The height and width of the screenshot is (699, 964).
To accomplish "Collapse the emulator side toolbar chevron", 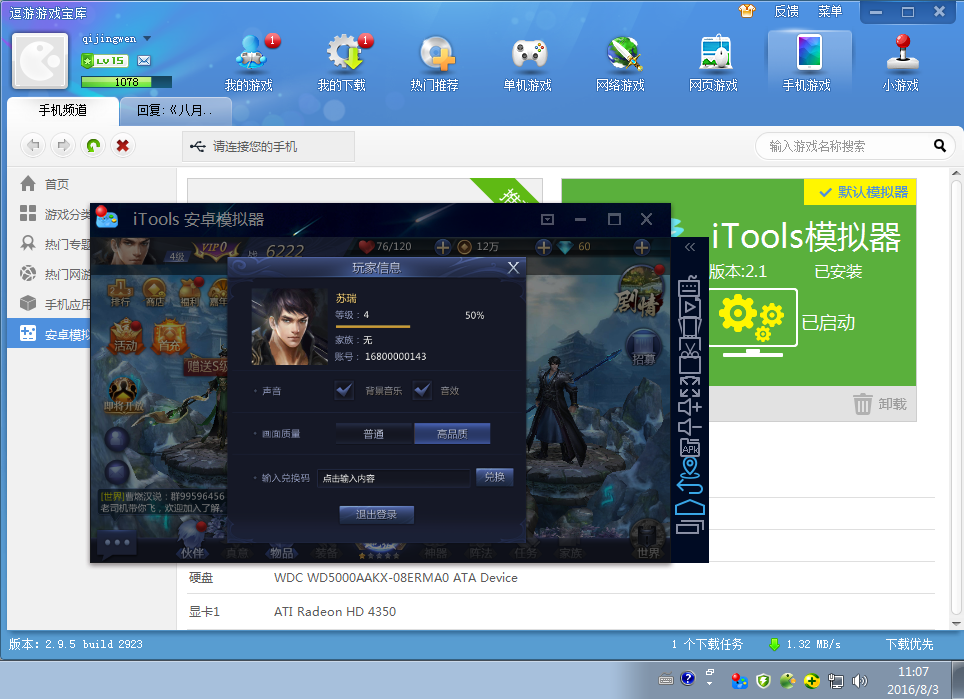I will tap(690, 247).
